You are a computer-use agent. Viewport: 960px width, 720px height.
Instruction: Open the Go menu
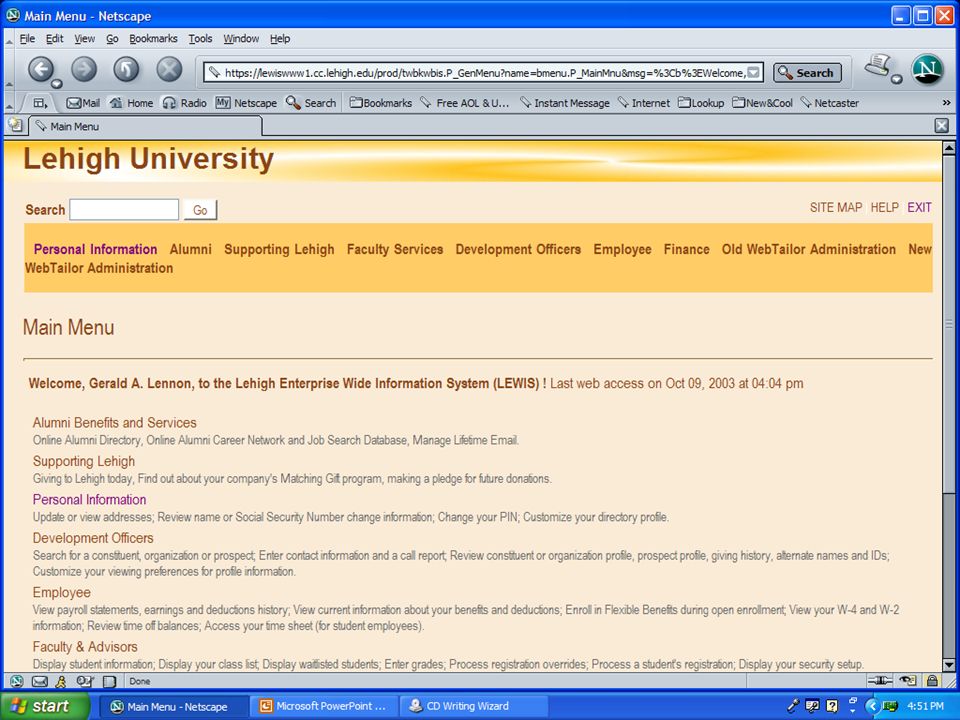pos(112,39)
